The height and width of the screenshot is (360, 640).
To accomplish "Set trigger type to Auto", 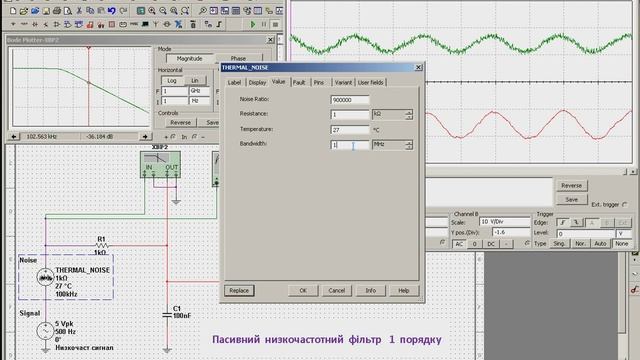I will 600,244.
